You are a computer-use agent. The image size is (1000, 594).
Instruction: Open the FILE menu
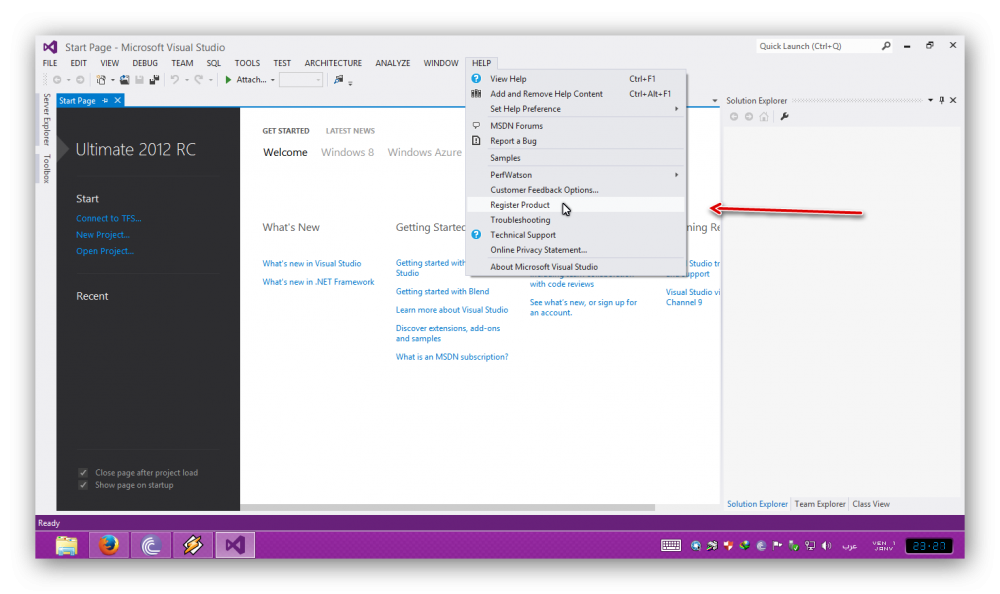pos(50,63)
